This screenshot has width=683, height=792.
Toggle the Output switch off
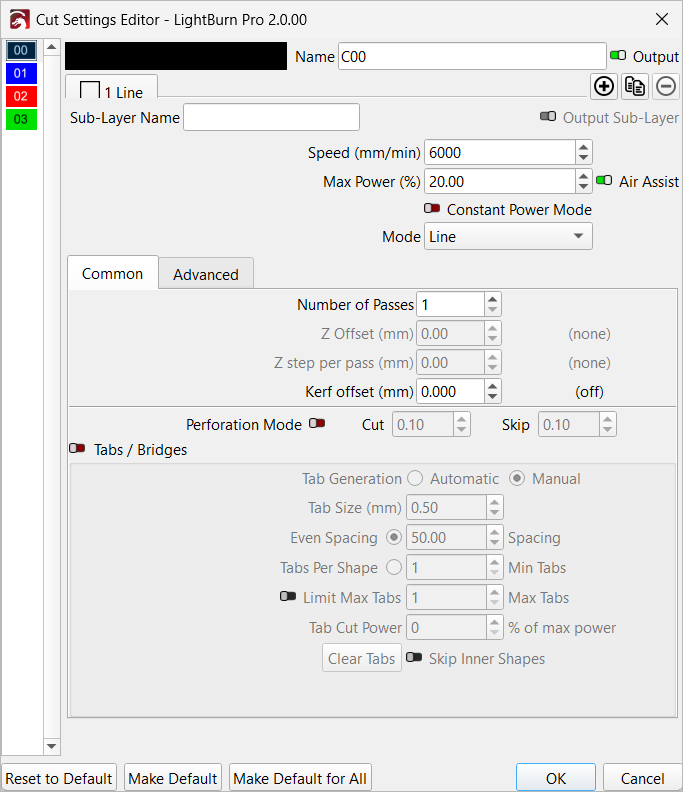(x=619, y=57)
